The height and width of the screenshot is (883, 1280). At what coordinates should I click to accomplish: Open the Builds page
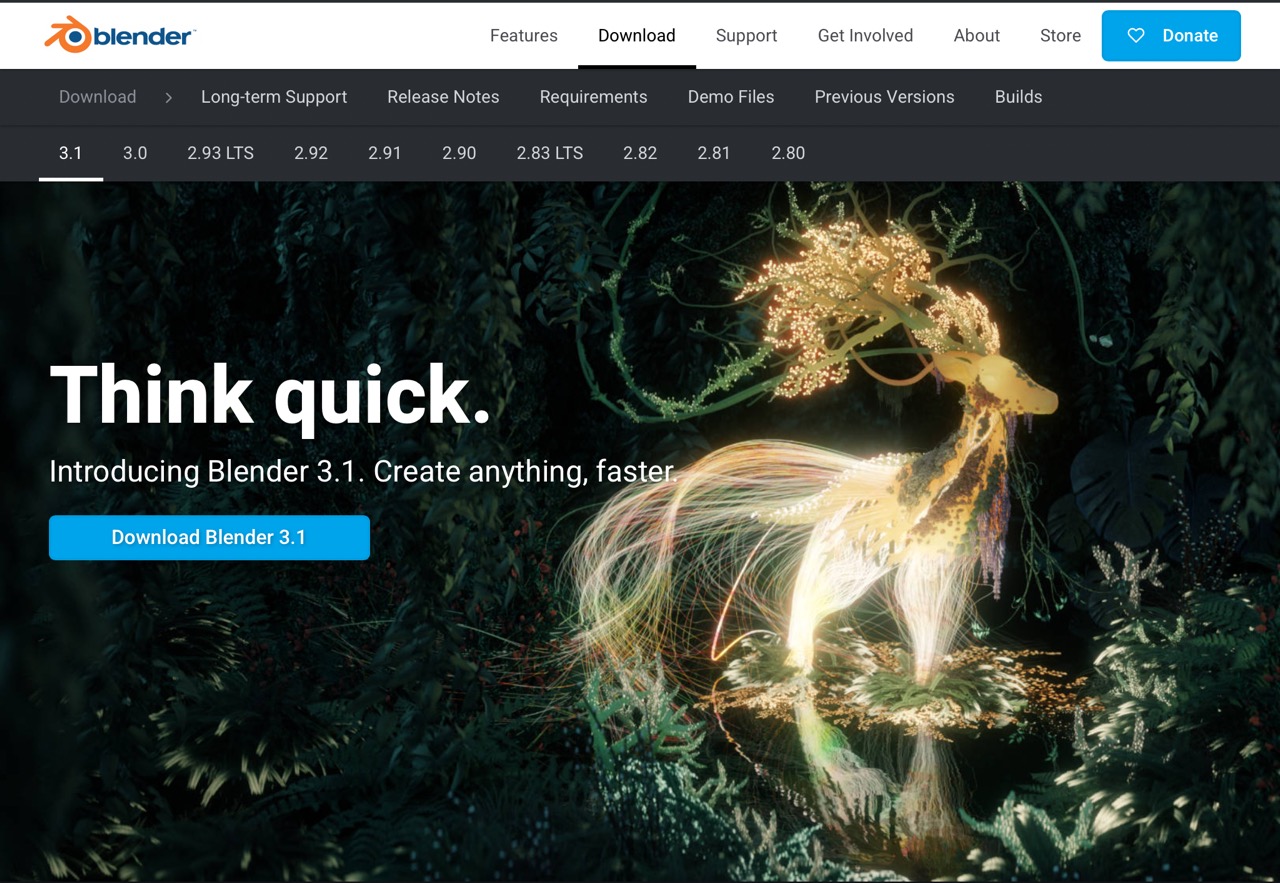pyautogui.click(x=1018, y=97)
